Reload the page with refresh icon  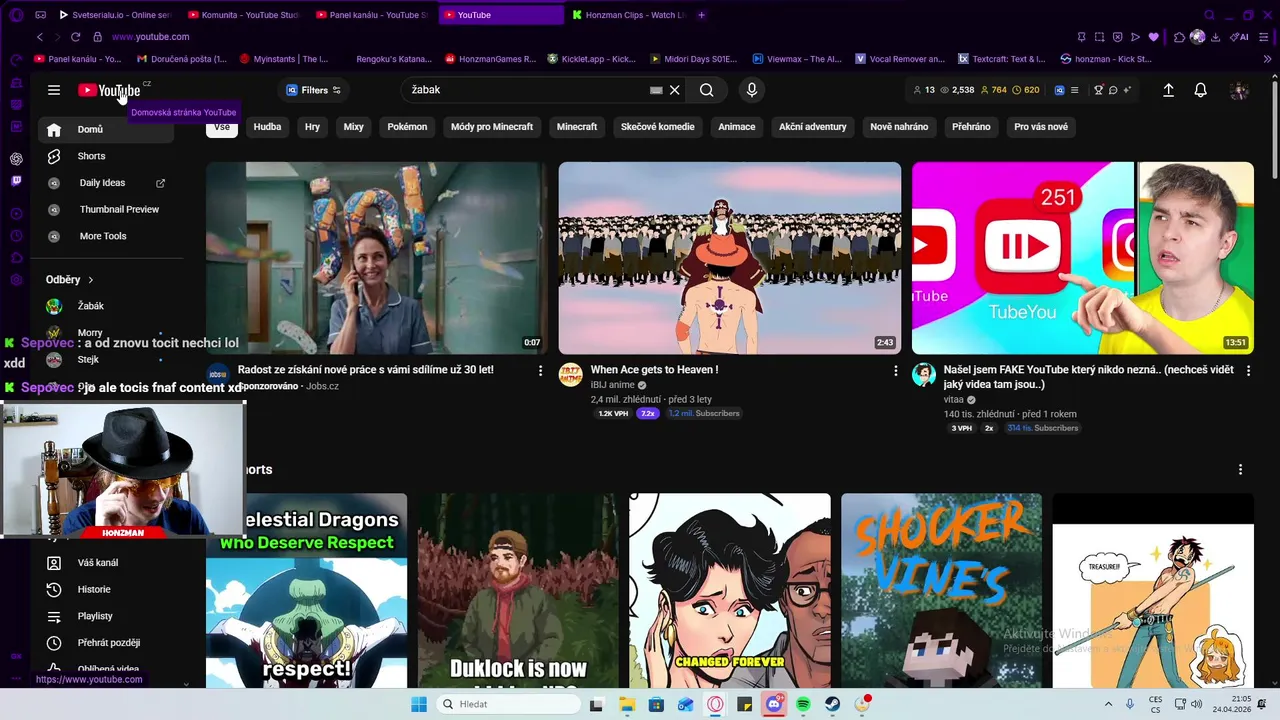pyautogui.click(x=75, y=37)
